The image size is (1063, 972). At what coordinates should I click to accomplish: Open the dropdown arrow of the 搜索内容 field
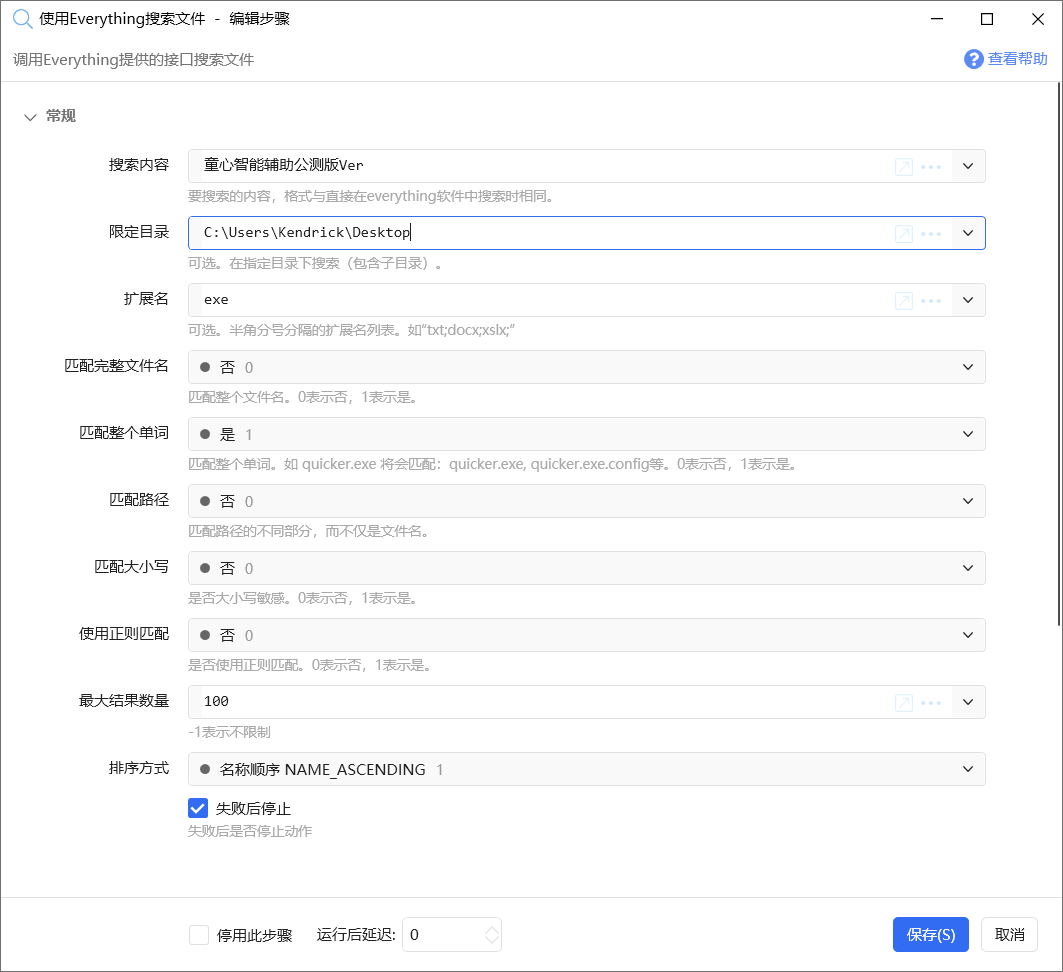point(968,166)
